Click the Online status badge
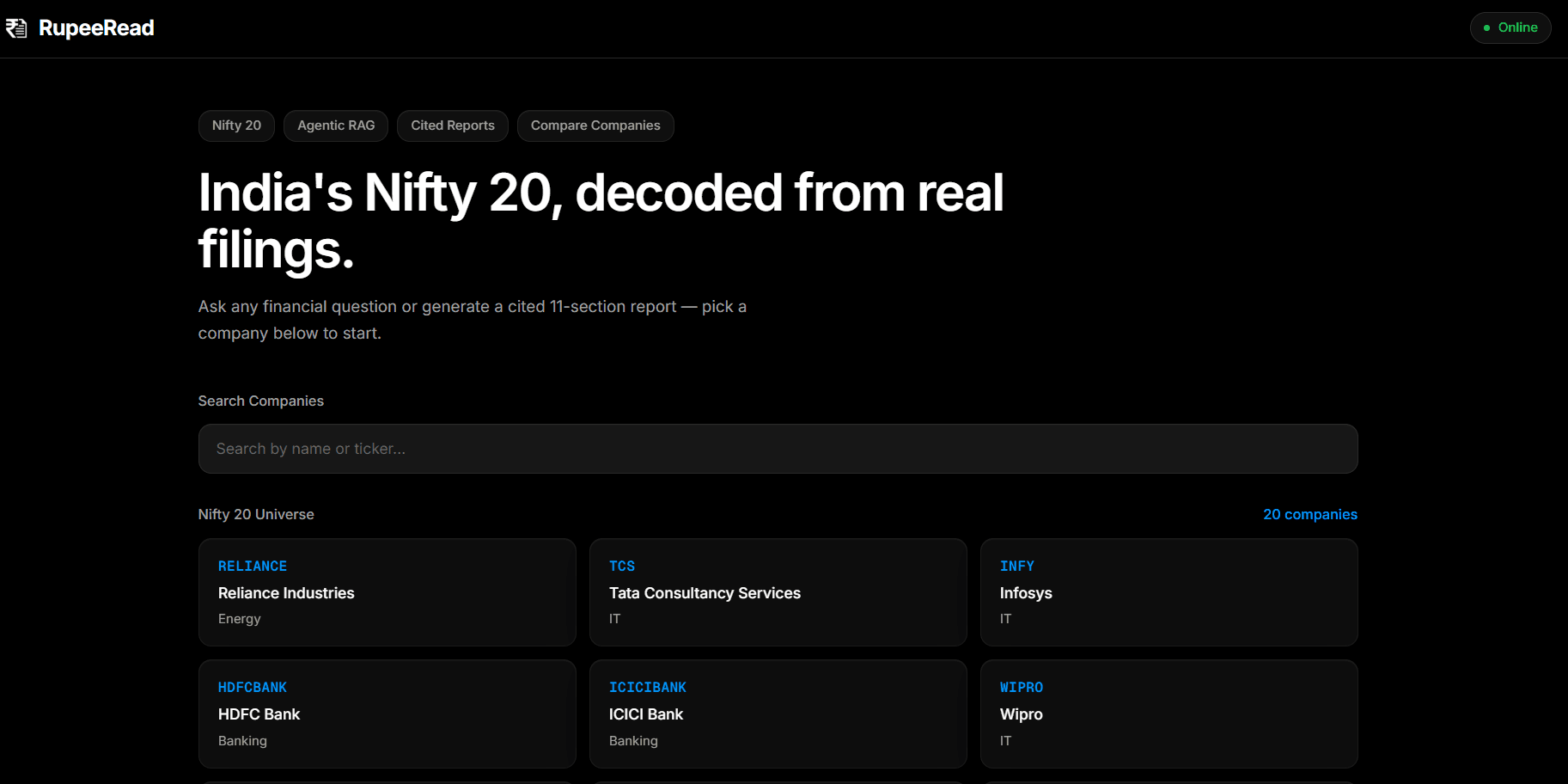The image size is (1568, 784). pos(1510,28)
